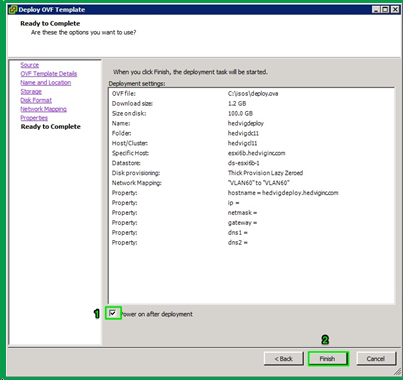Click the Size on disk: label

129,113
